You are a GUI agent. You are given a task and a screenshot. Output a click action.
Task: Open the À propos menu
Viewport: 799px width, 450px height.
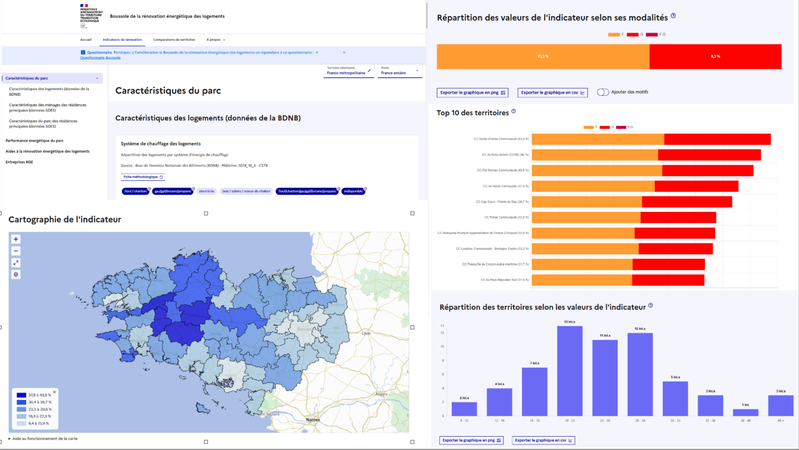pos(216,39)
